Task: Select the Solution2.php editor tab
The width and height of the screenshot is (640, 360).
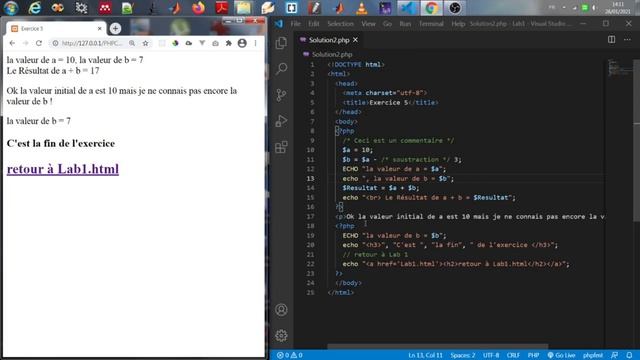Action: [x=329, y=40]
